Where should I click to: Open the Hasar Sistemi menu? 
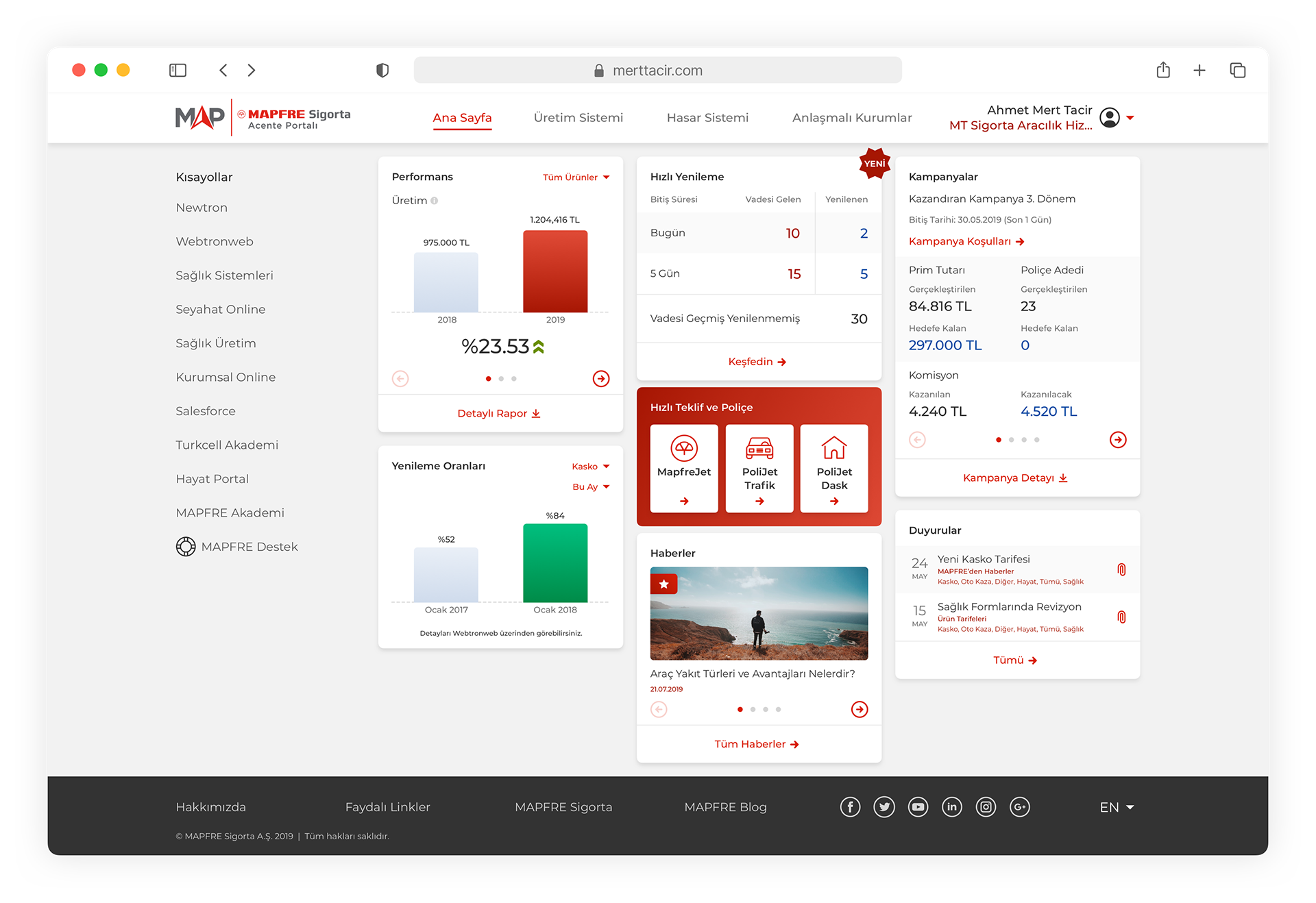[x=707, y=118]
